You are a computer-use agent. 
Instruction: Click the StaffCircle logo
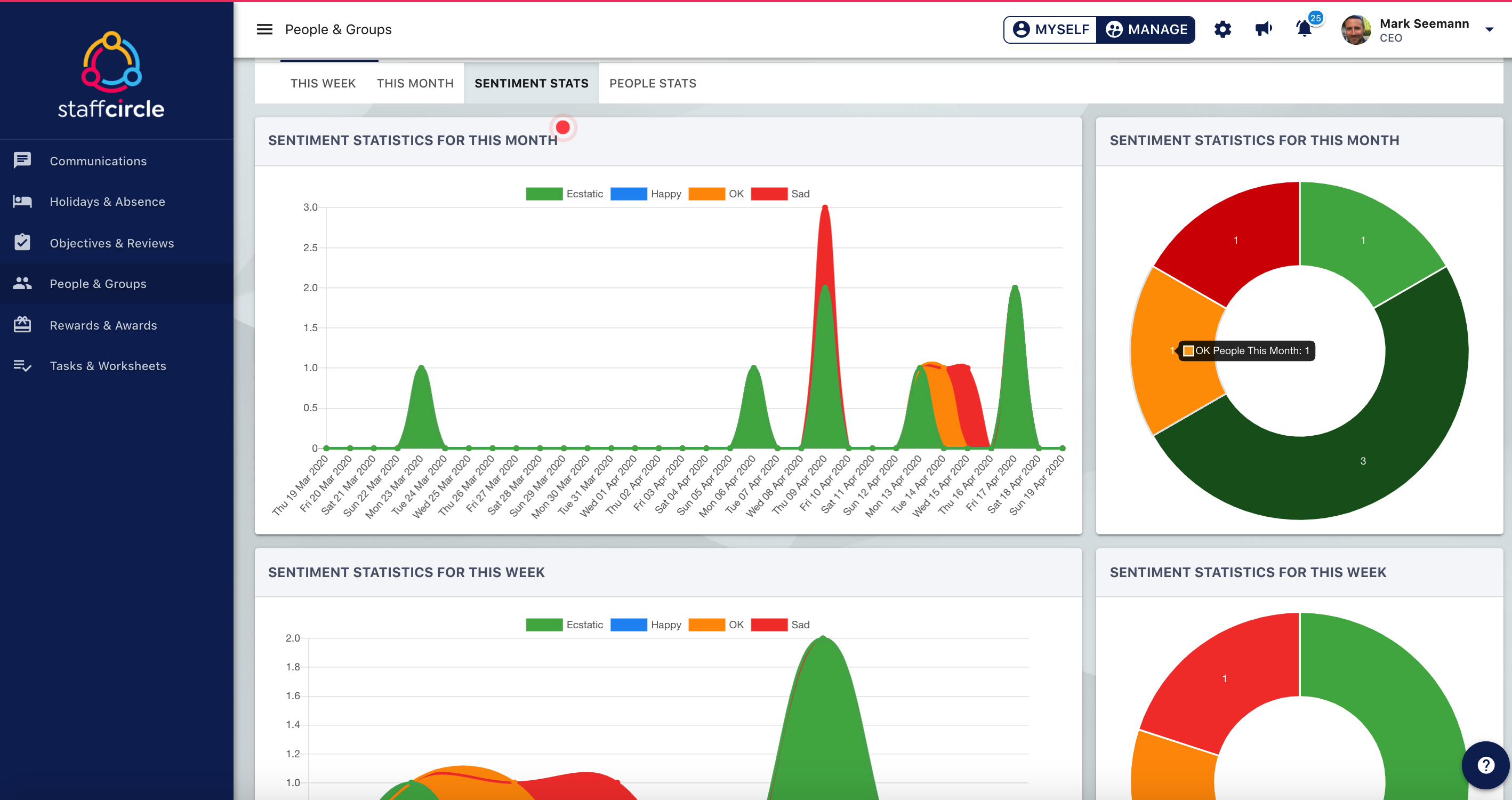[111, 74]
